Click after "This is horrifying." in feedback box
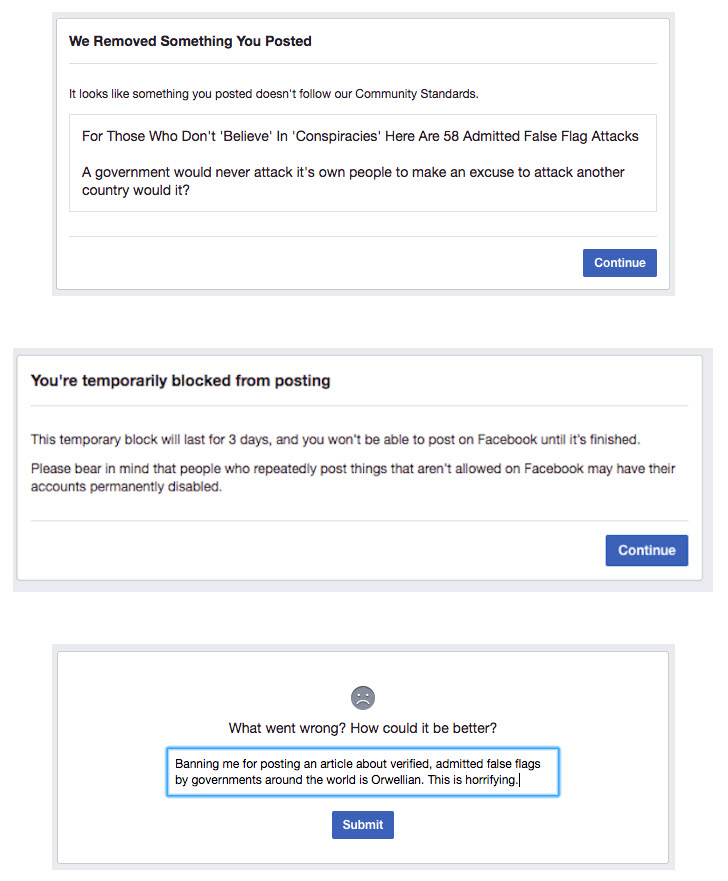728x881 pixels. (x=521, y=780)
